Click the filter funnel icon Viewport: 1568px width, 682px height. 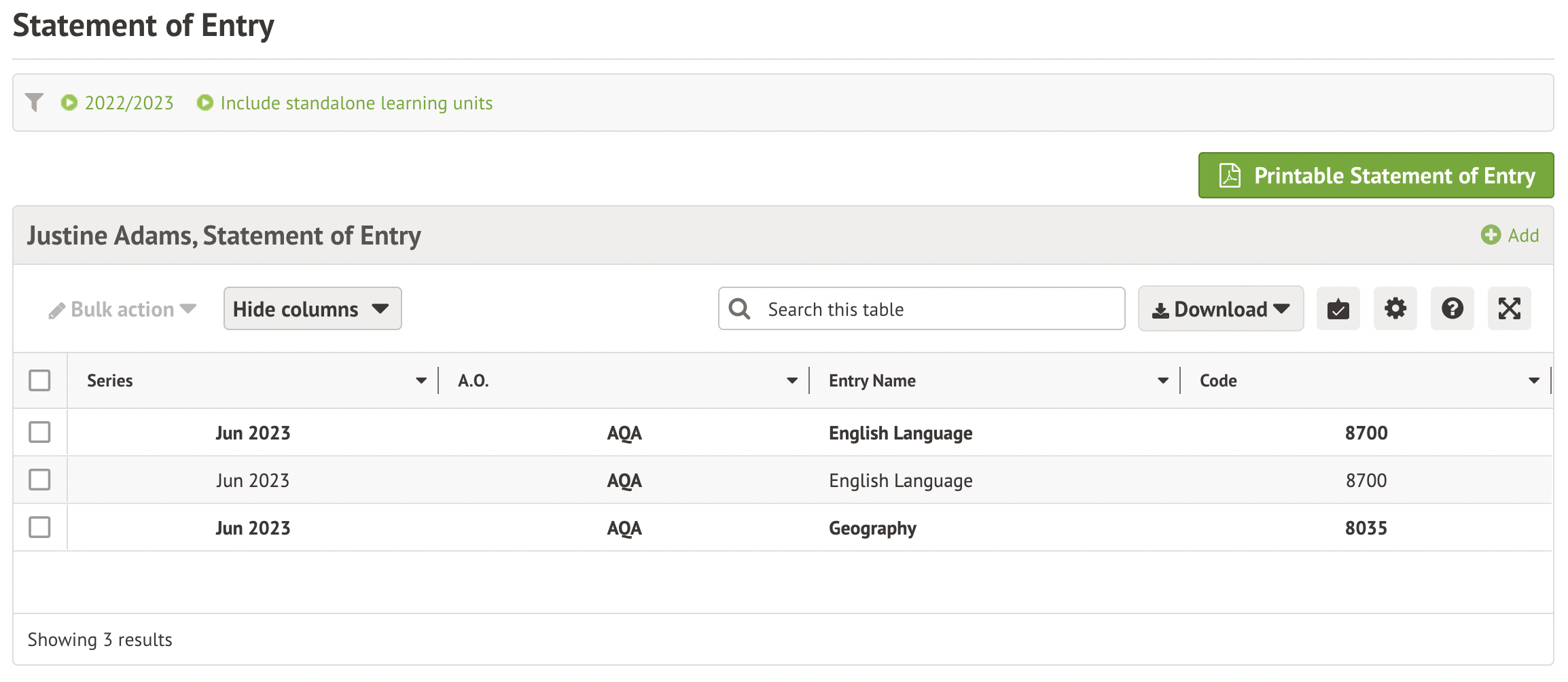point(34,103)
